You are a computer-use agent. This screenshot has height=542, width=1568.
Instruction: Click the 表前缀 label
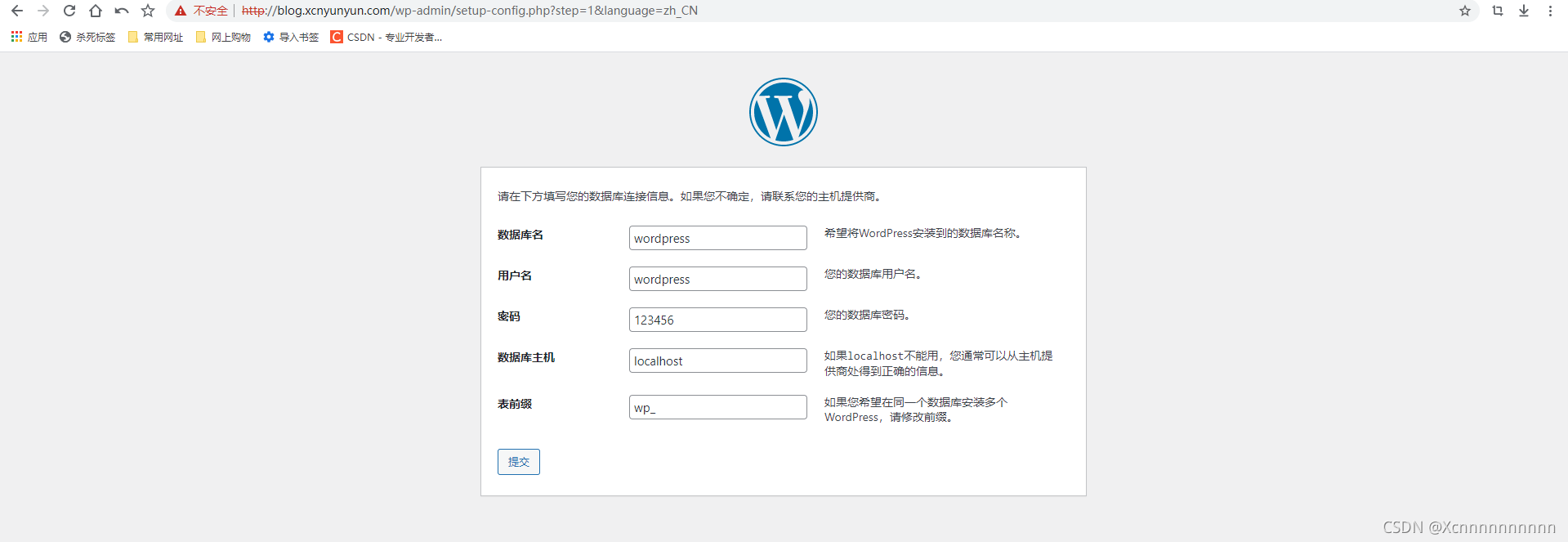(515, 404)
